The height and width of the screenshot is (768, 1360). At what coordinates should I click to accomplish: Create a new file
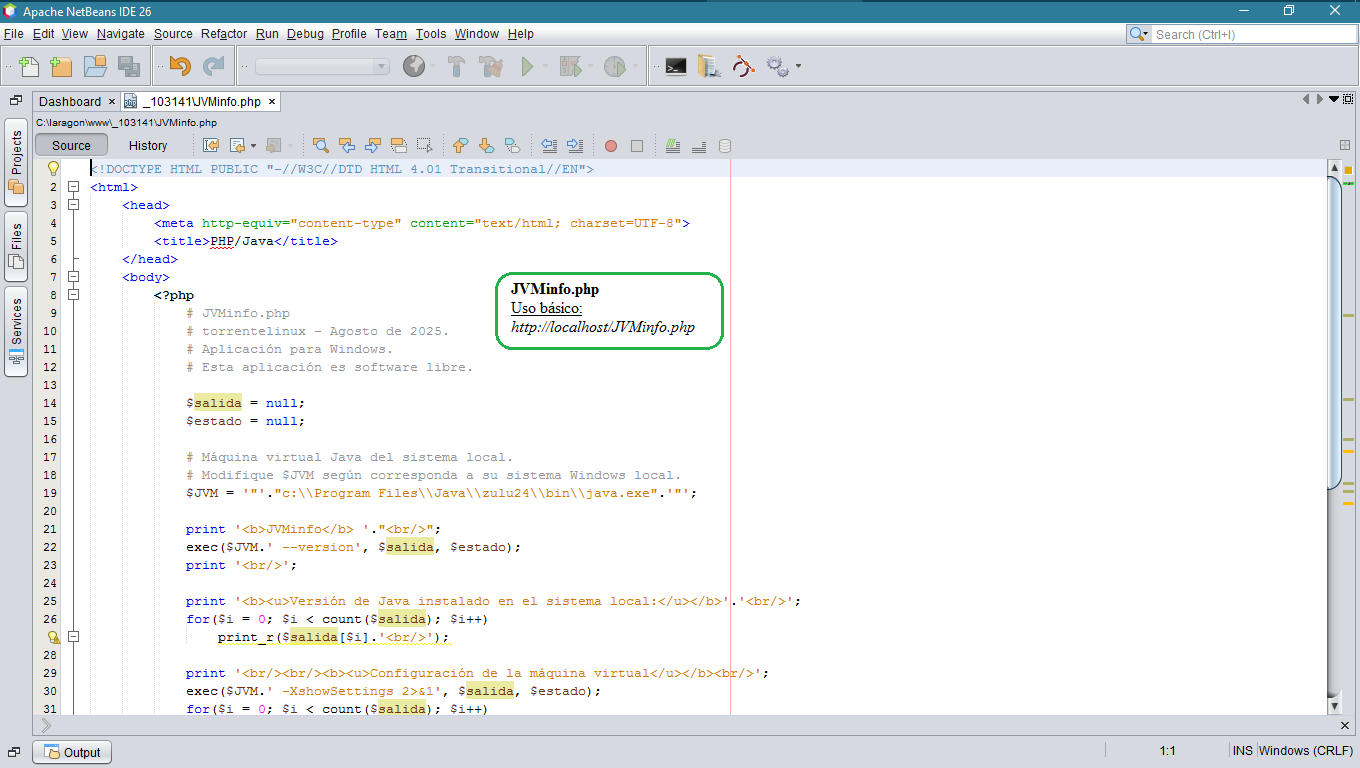(27, 66)
